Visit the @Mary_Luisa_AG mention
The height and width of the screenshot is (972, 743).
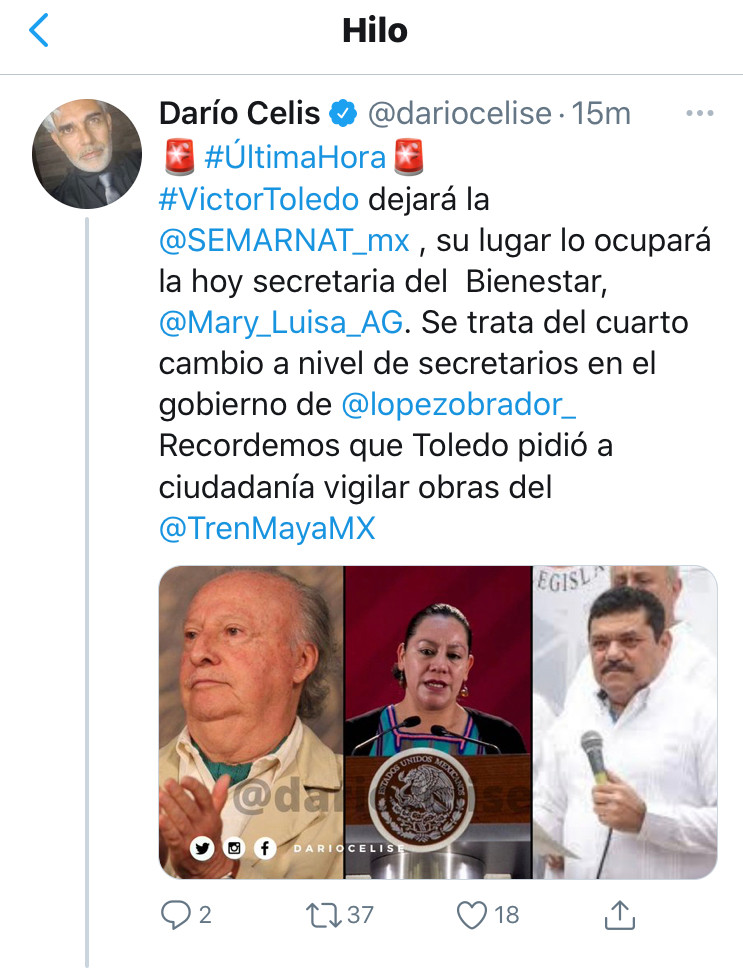tap(281, 323)
